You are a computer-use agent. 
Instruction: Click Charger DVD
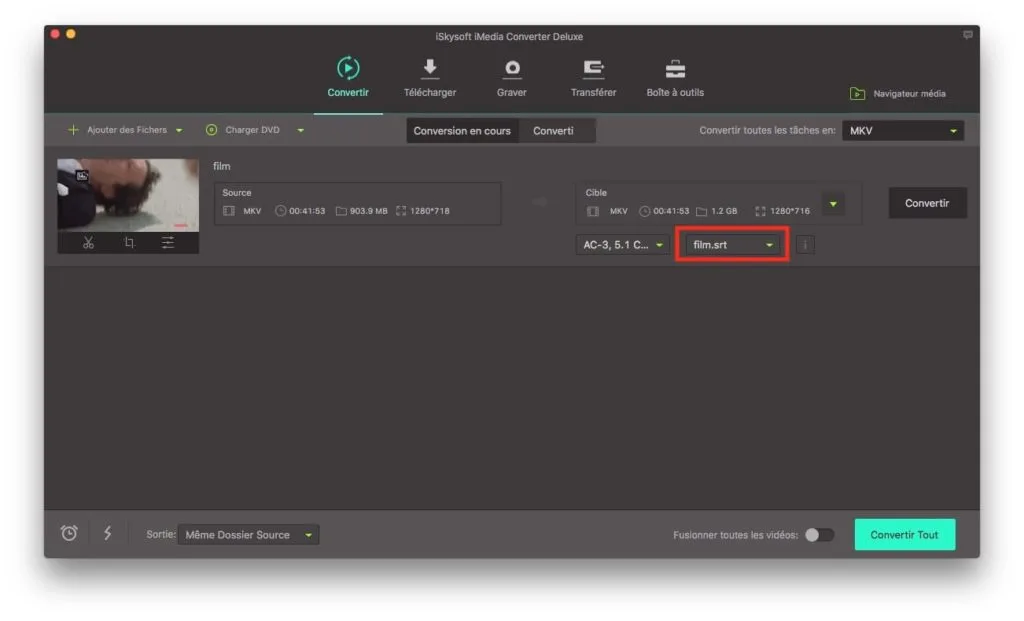point(244,130)
